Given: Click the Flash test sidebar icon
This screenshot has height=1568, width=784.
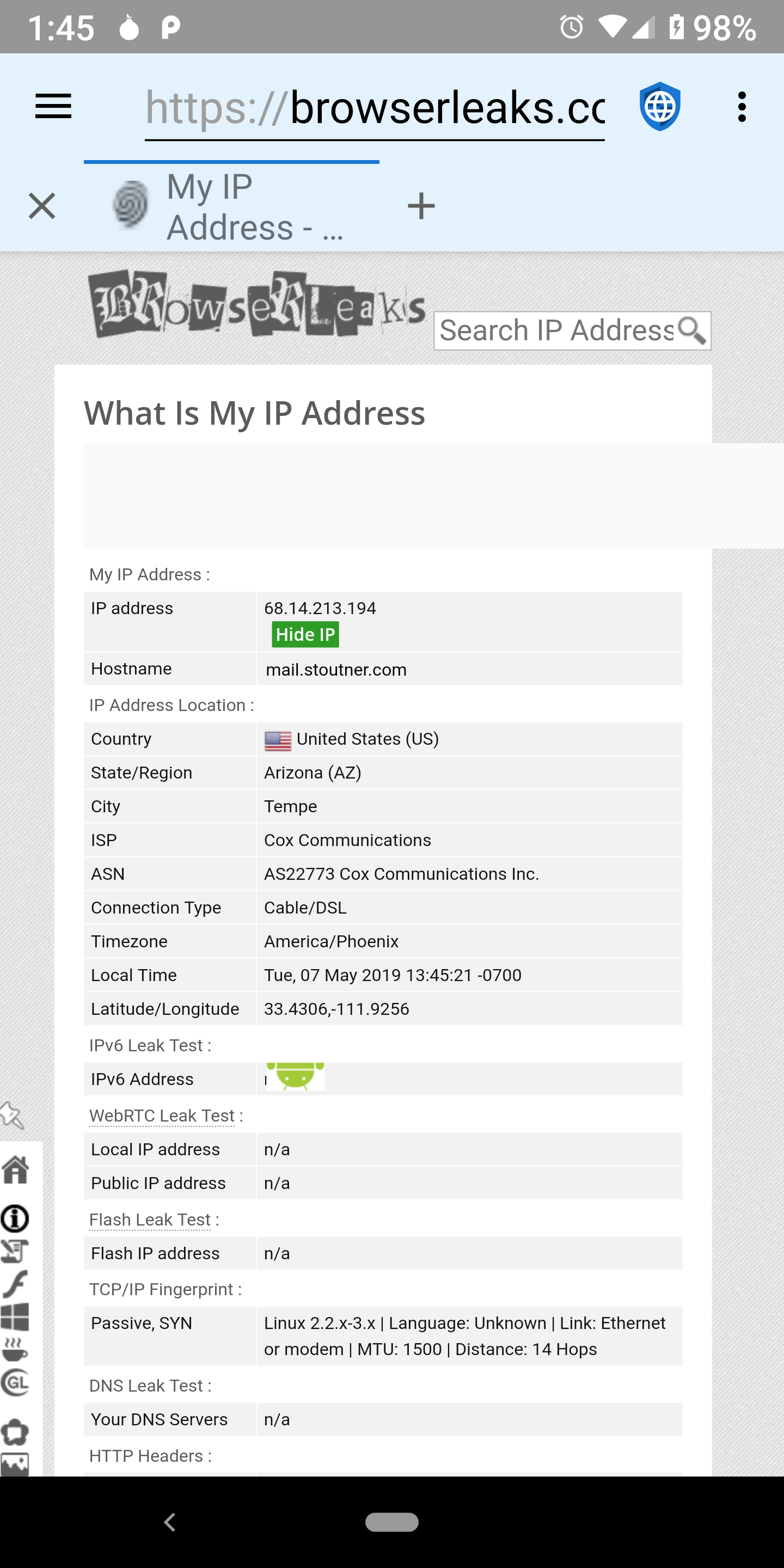Looking at the screenshot, I should coord(15,1283).
